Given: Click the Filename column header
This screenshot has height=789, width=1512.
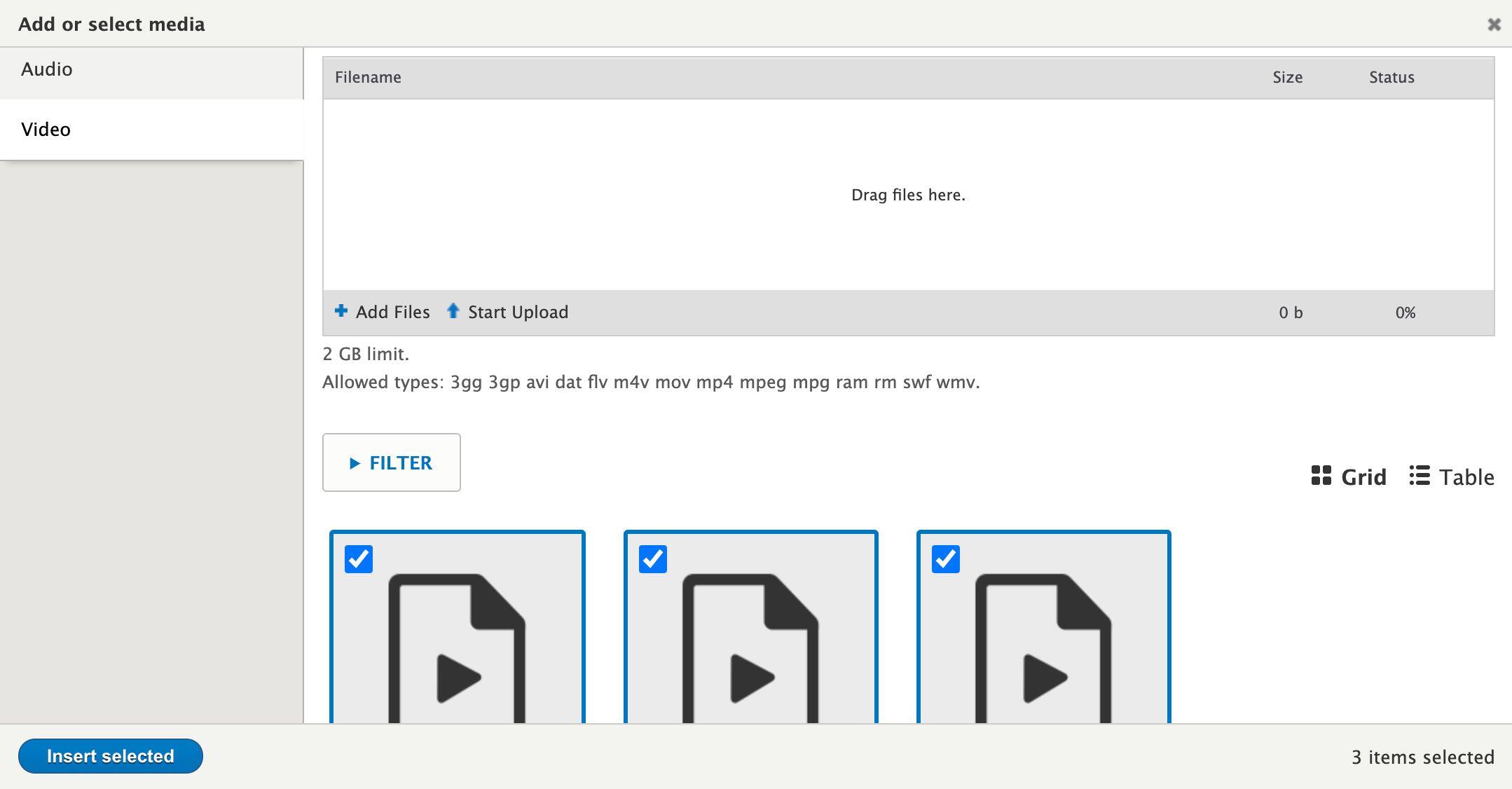Looking at the screenshot, I should click(368, 78).
